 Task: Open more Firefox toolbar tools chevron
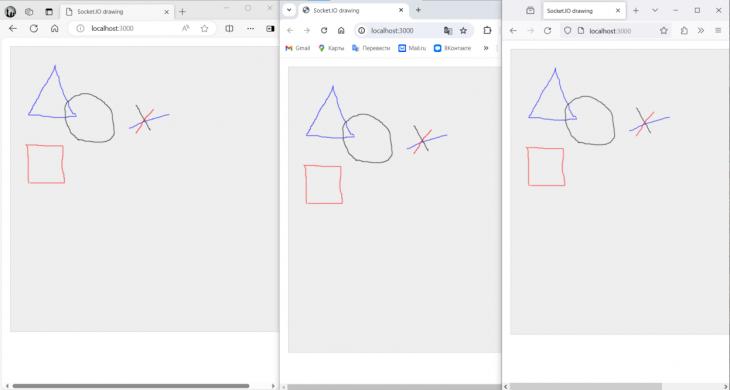(701, 31)
